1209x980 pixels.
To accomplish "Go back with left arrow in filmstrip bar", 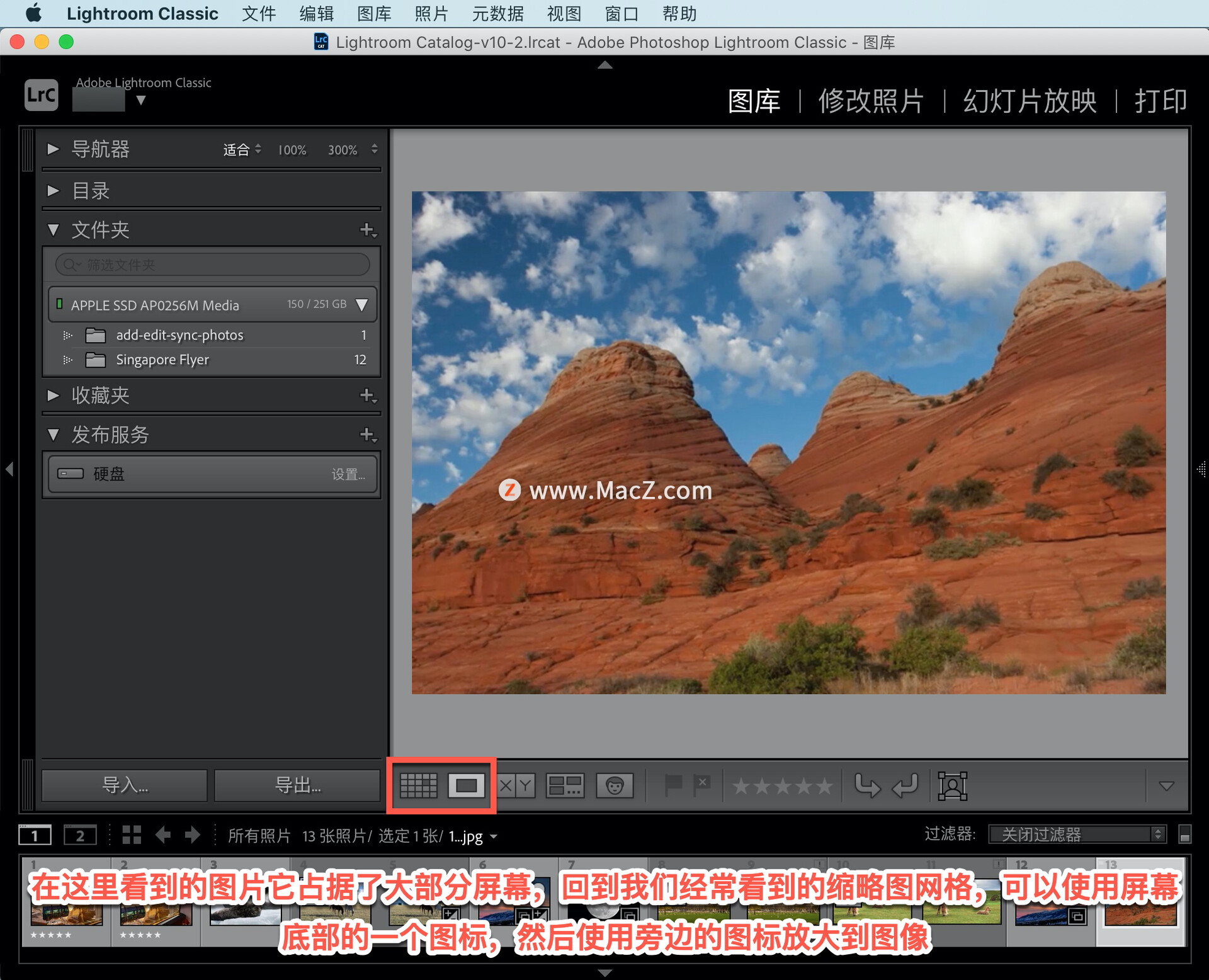I will click(163, 836).
